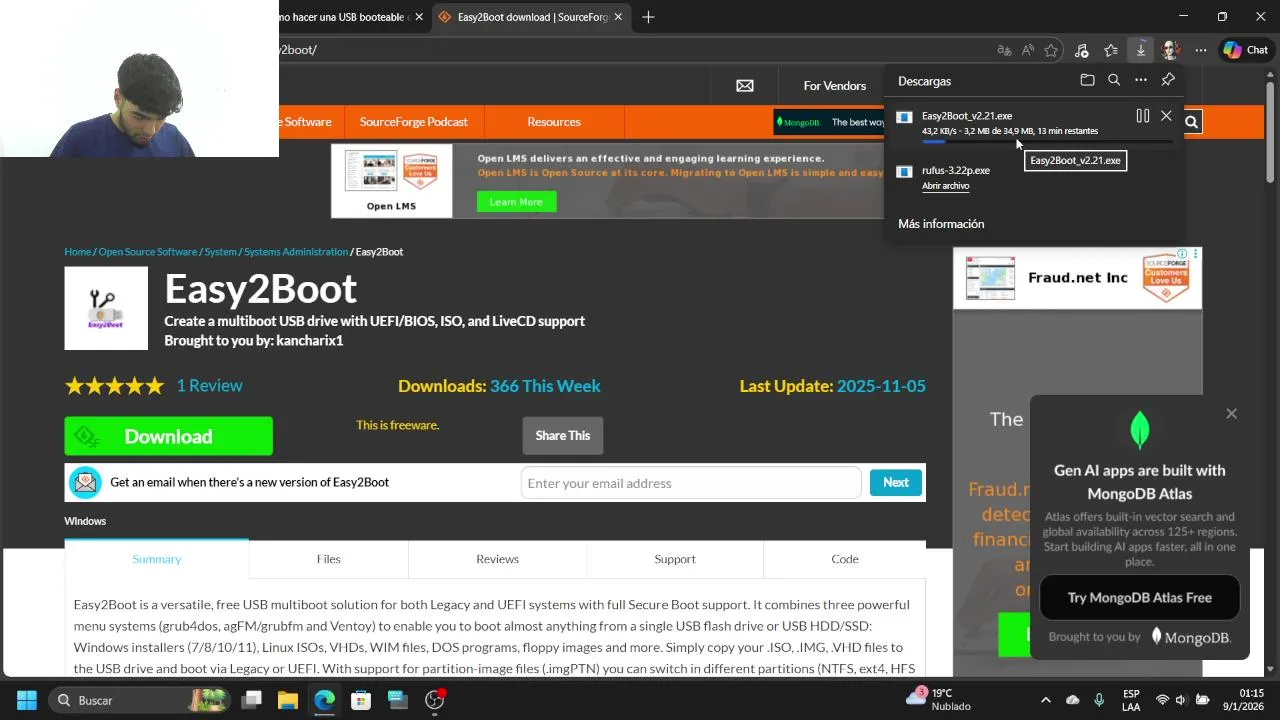Viewport: 1280px width, 720px height.
Task: Click the microphone tray icon
Action: 1099,700
